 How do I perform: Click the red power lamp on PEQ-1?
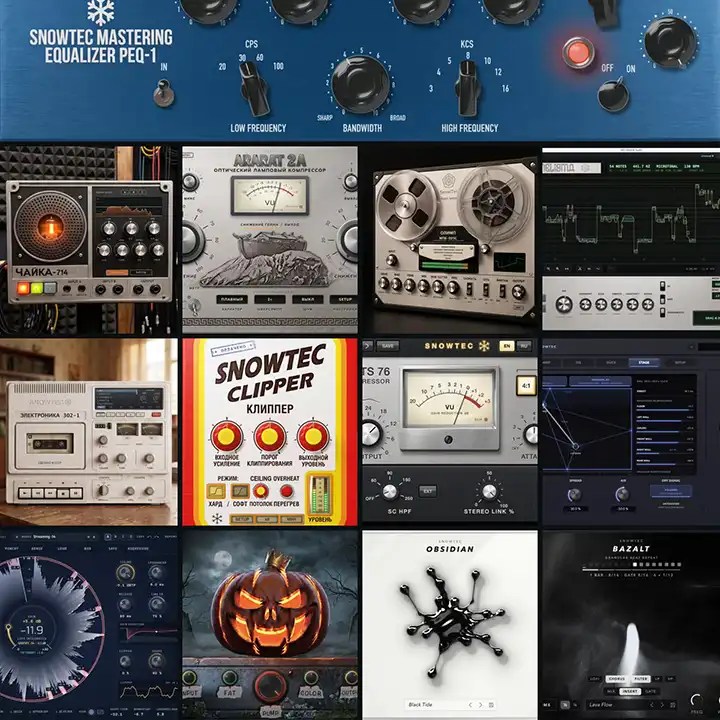click(578, 52)
